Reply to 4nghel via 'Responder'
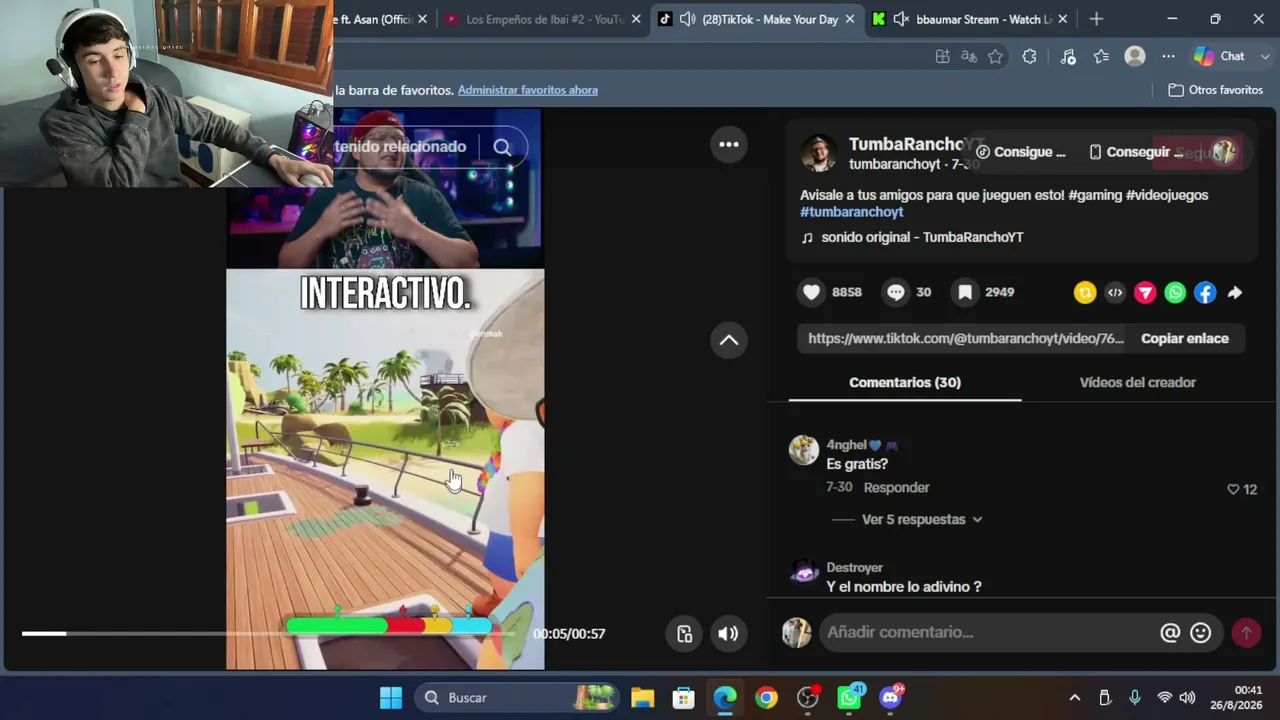Image resolution: width=1280 pixels, height=720 pixels. click(897, 488)
